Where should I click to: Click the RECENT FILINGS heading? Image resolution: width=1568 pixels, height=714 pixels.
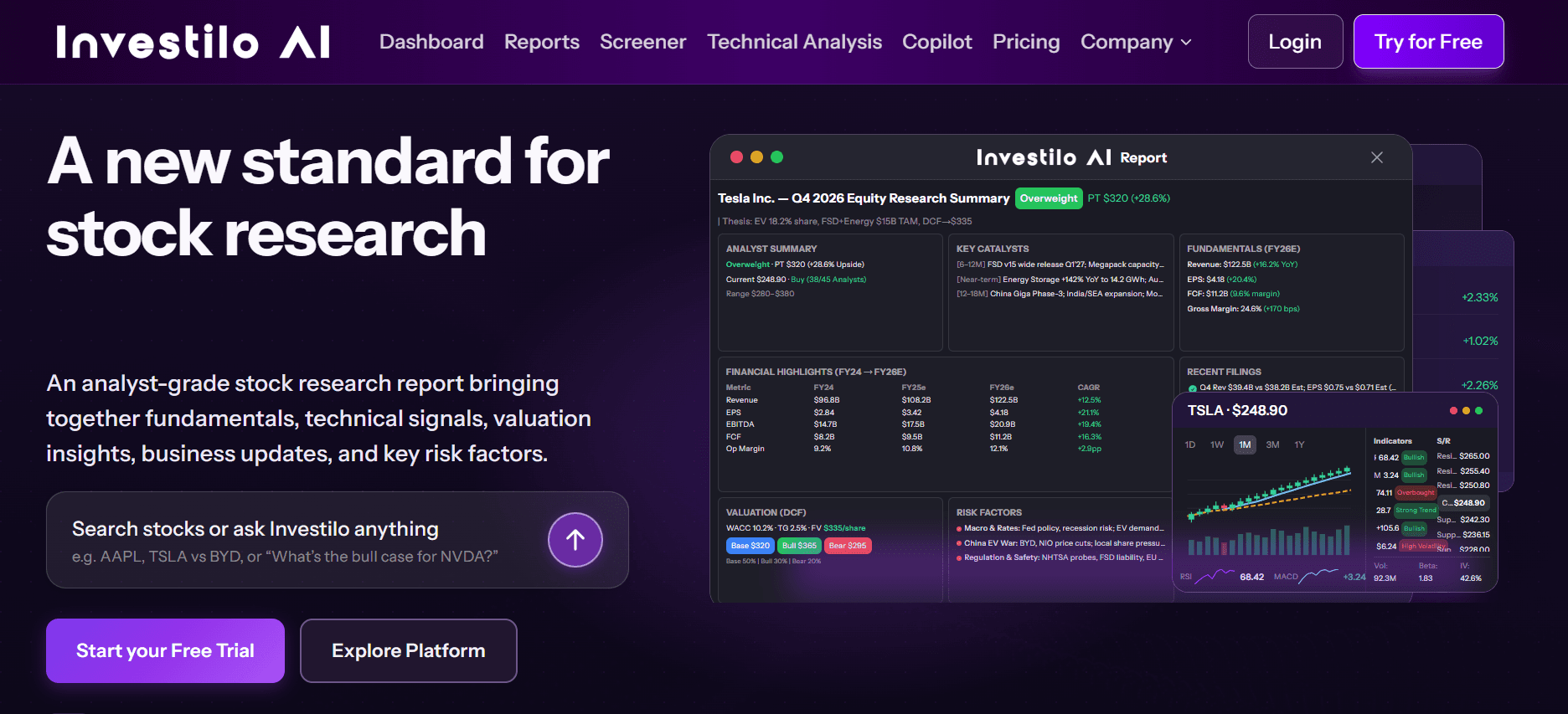1224,372
